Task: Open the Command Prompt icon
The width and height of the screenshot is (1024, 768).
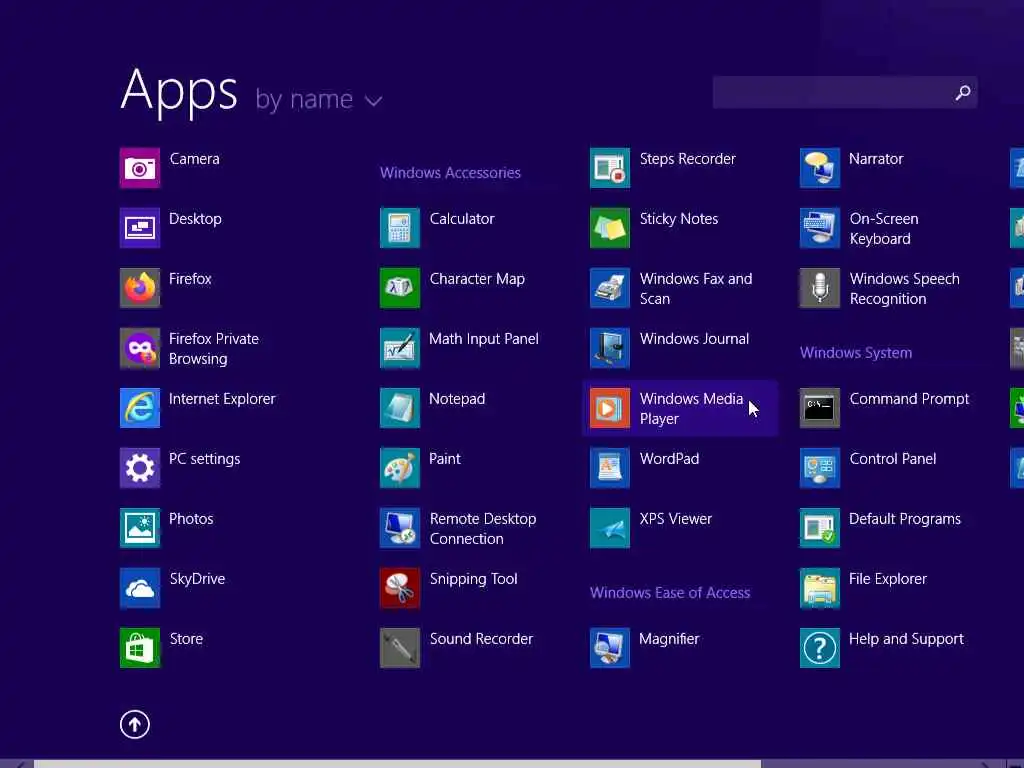Action: point(820,408)
